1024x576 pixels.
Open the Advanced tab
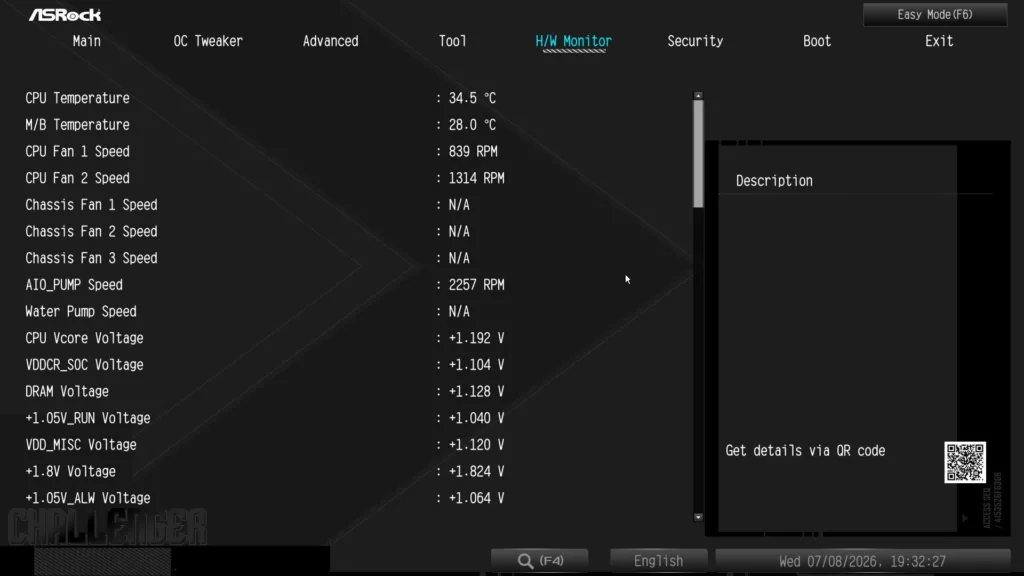330,41
